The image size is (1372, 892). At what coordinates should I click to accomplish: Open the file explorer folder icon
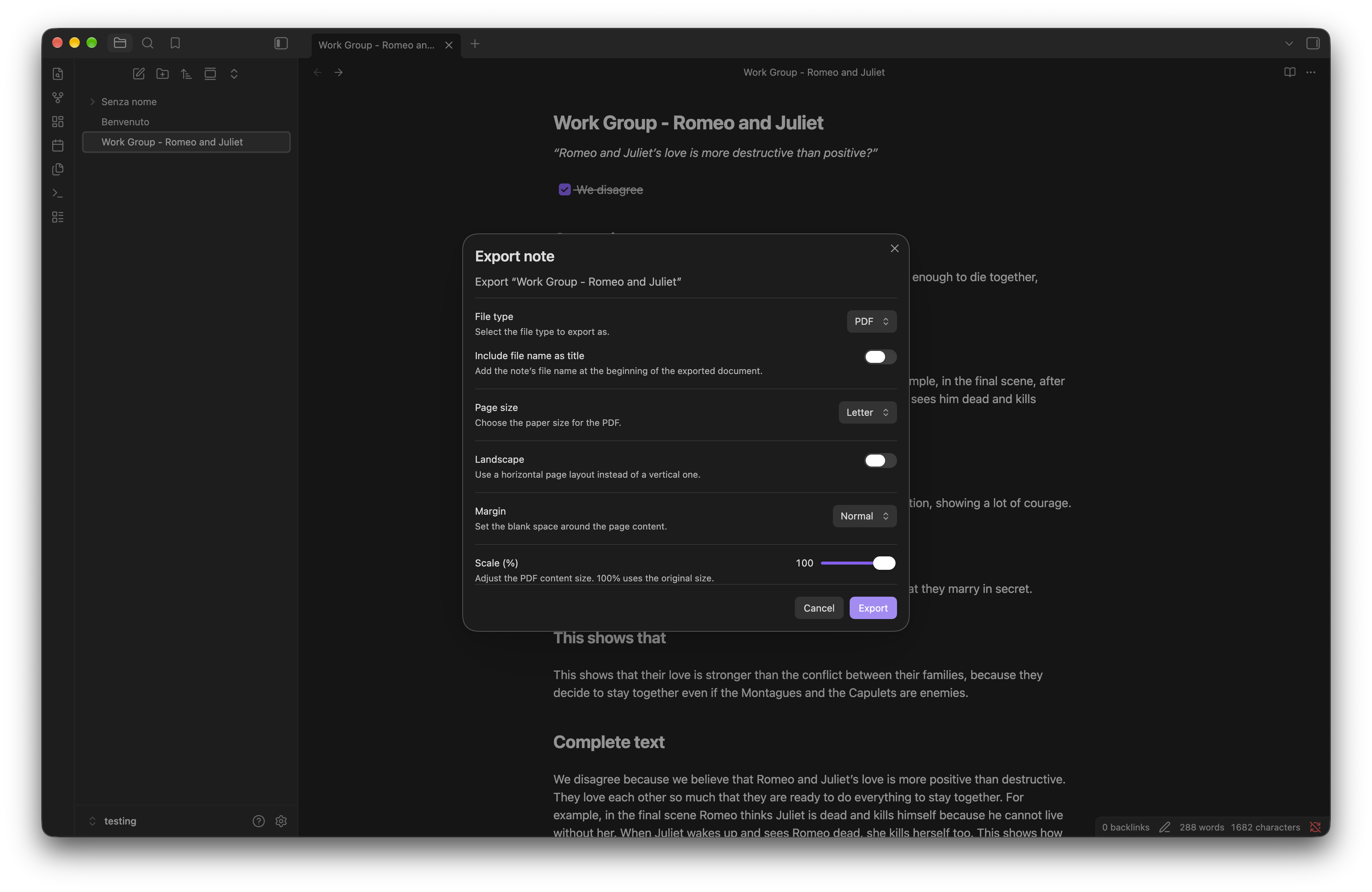[x=120, y=43]
